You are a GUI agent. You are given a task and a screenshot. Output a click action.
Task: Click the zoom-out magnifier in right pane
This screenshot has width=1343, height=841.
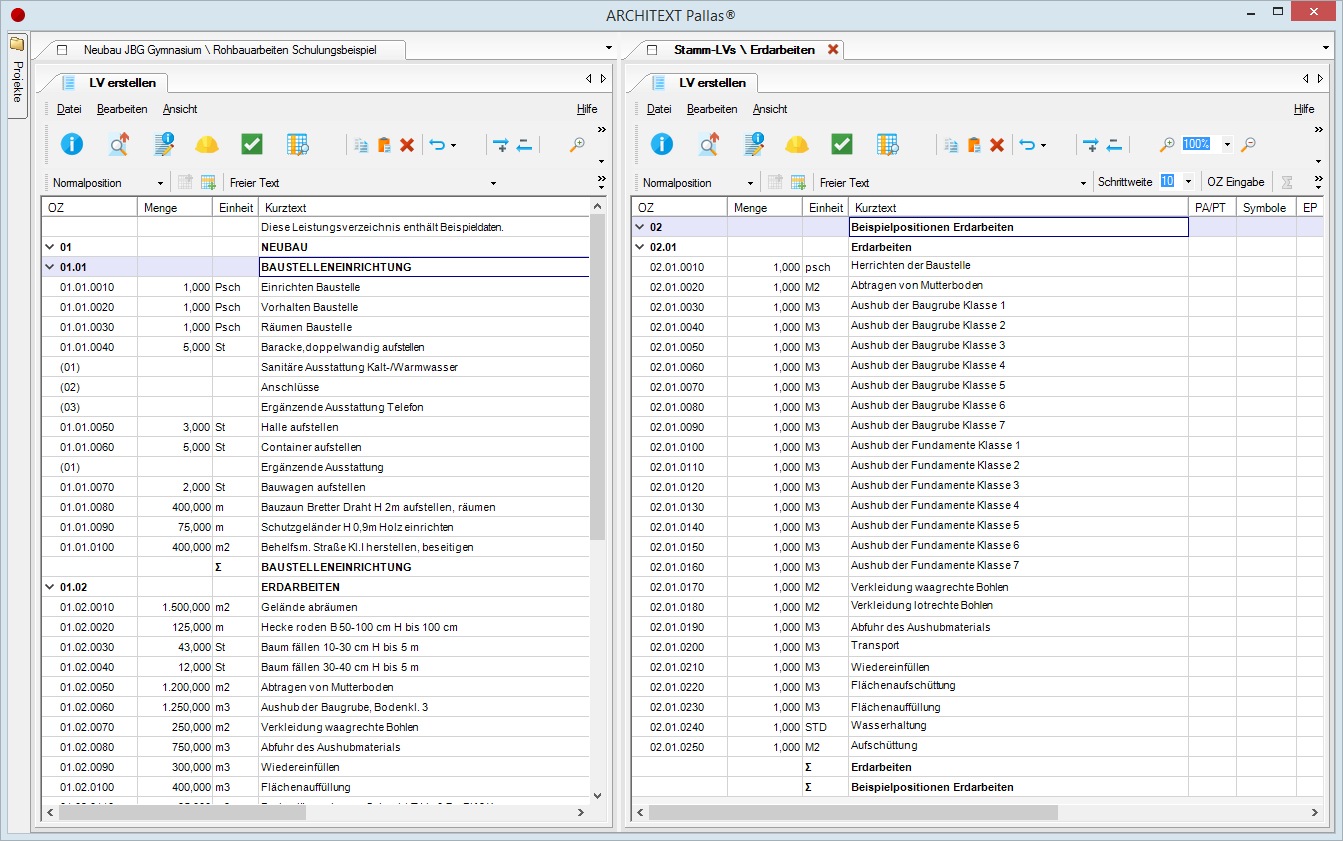tap(1248, 145)
